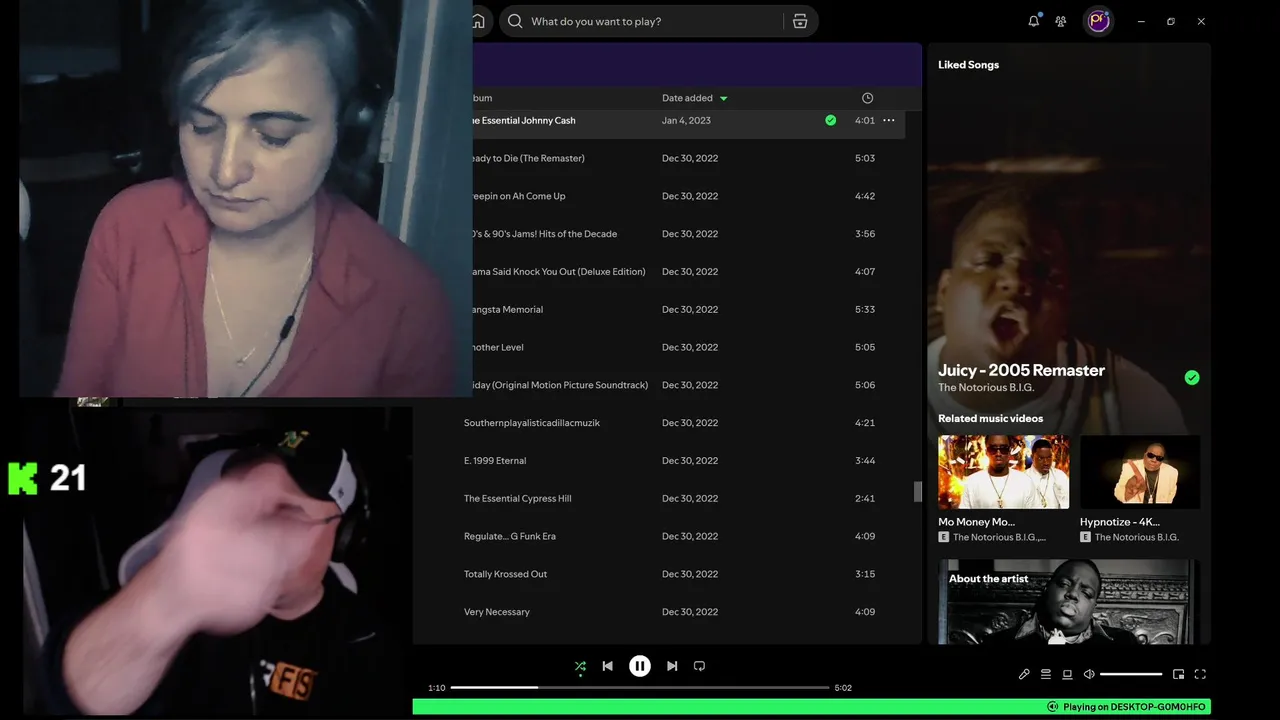Image resolution: width=1280 pixels, height=720 pixels.
Task: Enter full screen mode icon
Action: pyautogui.click(x=1201, y=674)
